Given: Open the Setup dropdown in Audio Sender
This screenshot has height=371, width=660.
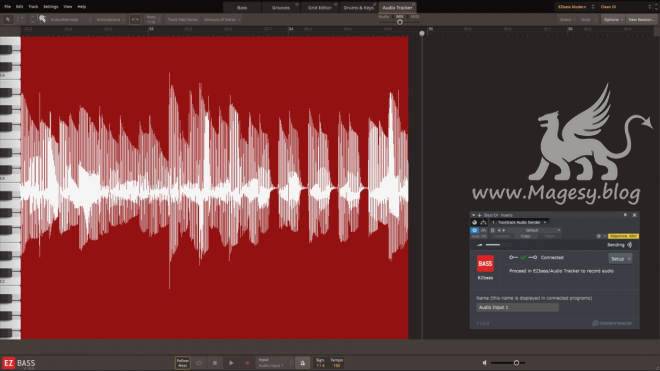Looking at the screenshot, I should click(x=620, y=259).
